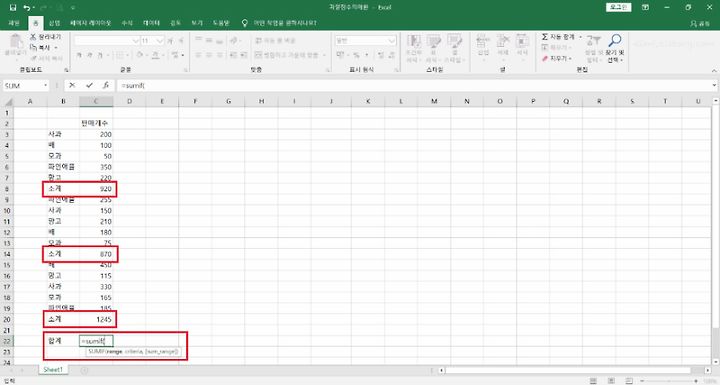Click the Cell Styles icon
The width and height of the screenshot is (720, 385).
click(x=454, y=42)
